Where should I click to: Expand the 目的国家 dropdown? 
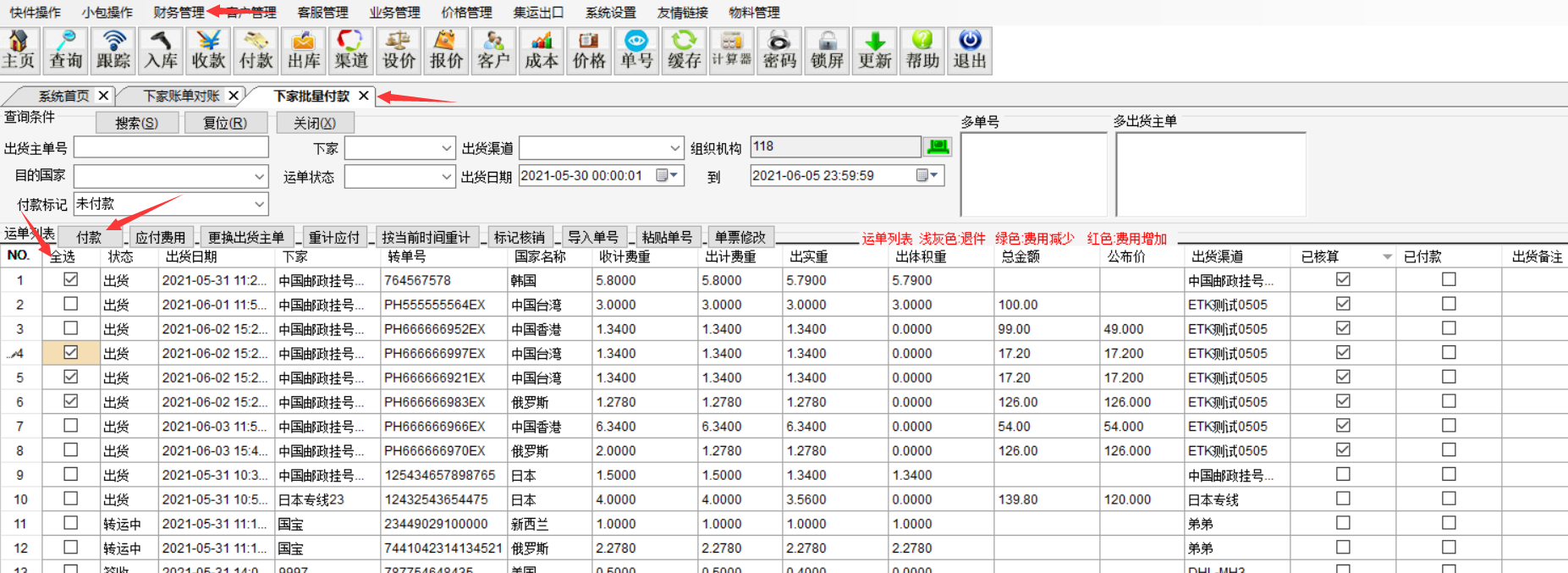tap(259, 176)
